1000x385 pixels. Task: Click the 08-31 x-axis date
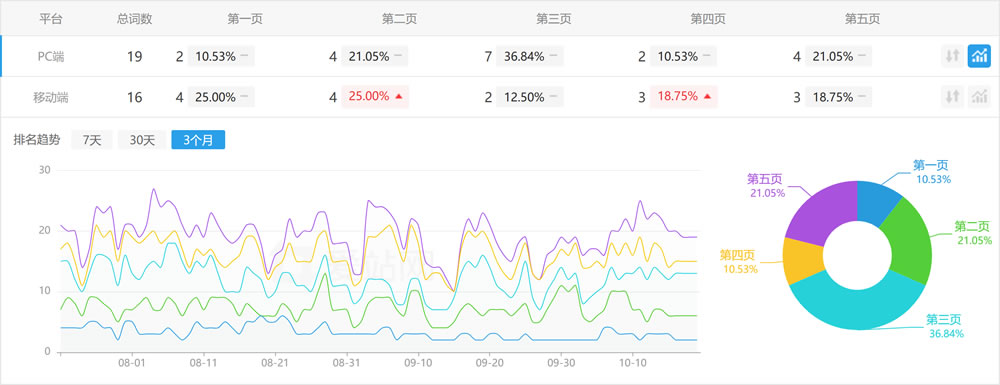point(346,363)
